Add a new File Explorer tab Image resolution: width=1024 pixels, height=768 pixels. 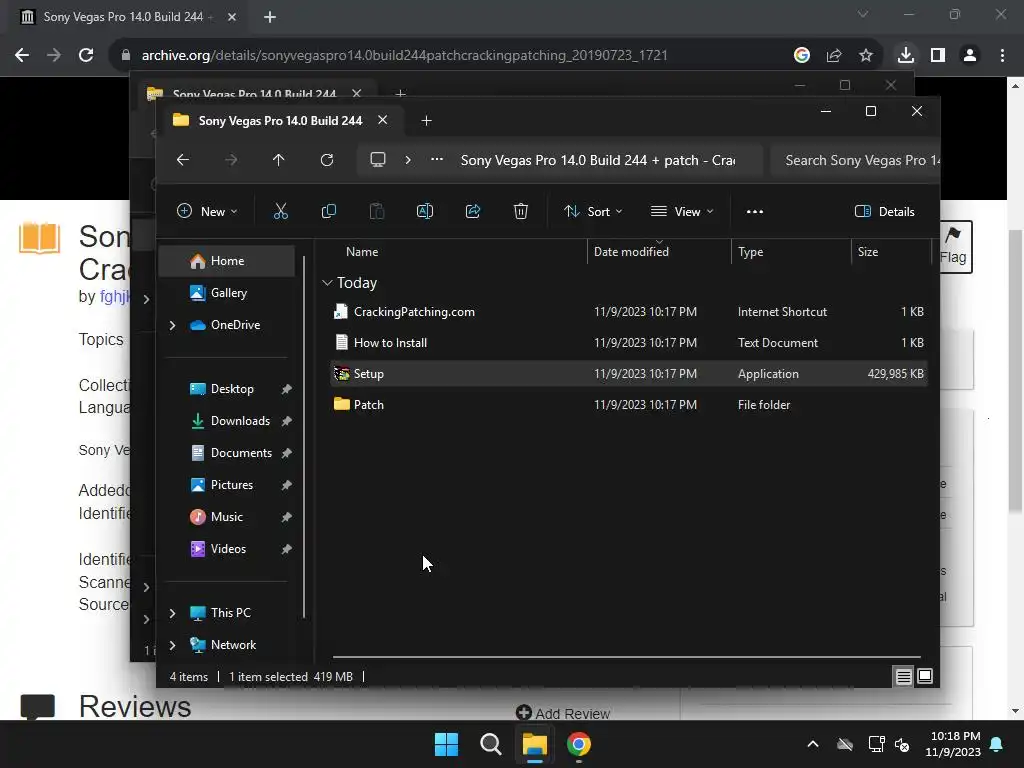click(x=426, y=121)
